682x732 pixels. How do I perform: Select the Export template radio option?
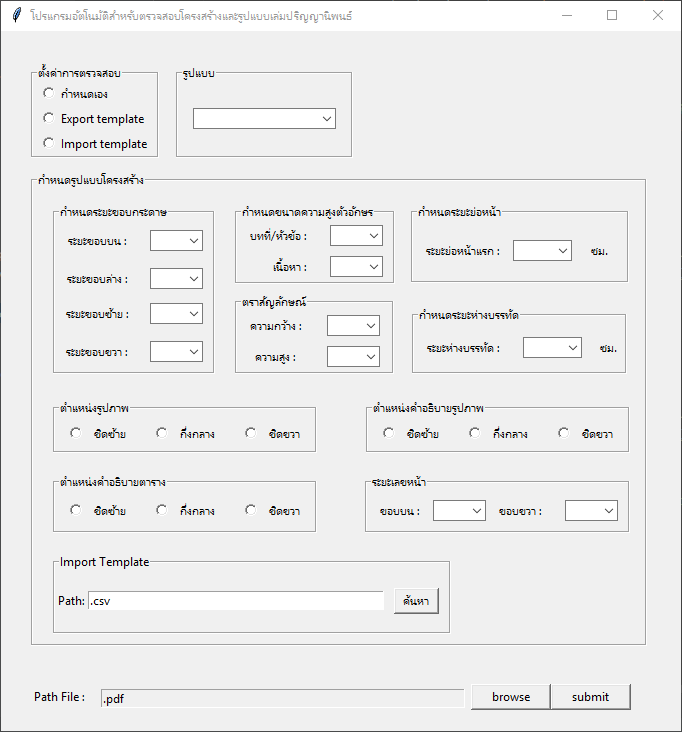(49, 118)
